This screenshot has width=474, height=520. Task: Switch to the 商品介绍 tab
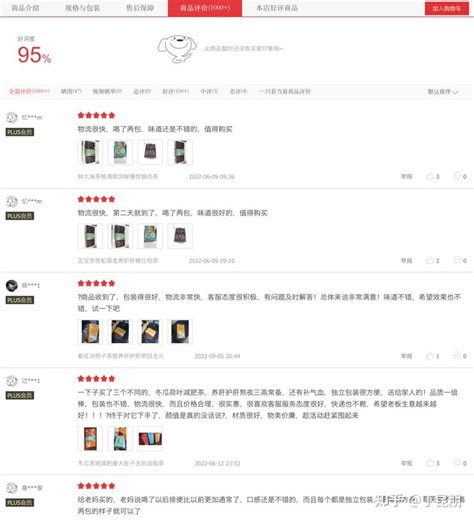click(25, 8)
